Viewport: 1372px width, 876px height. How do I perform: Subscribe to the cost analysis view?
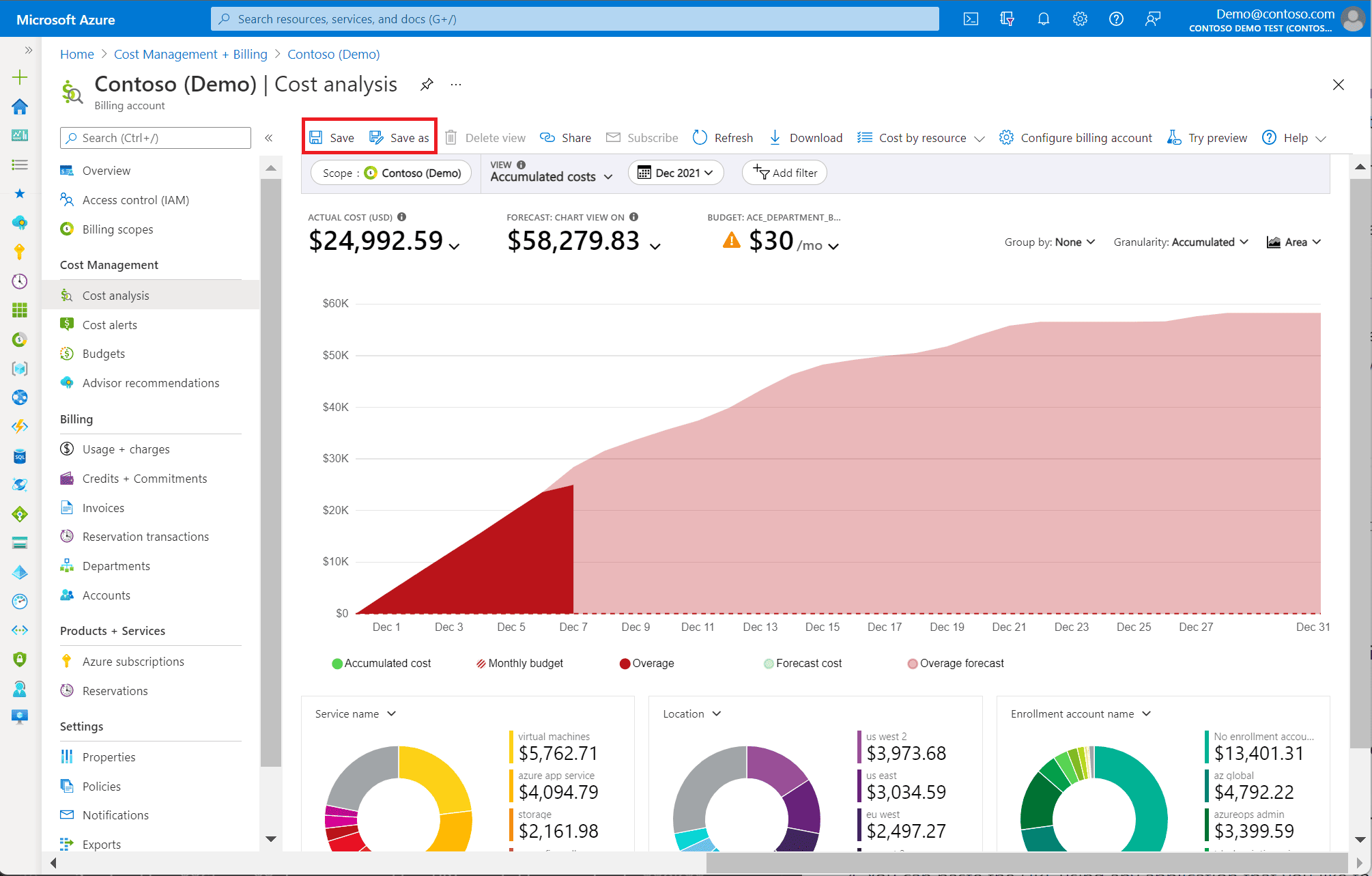tap(642, 137)
